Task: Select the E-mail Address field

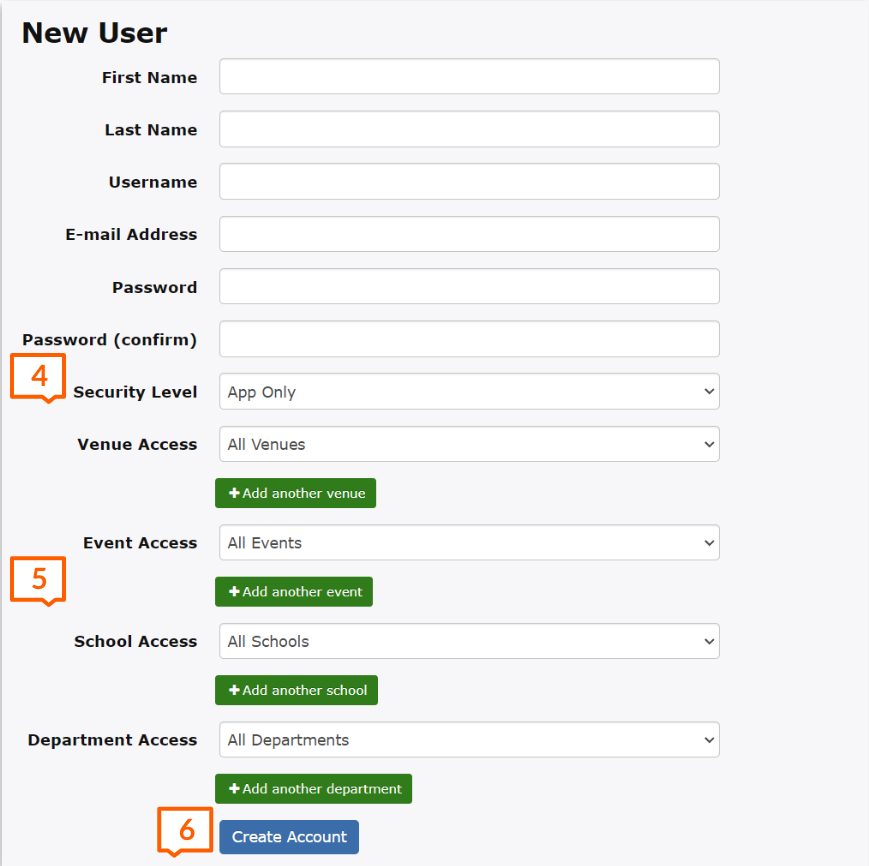Action: 469,234
